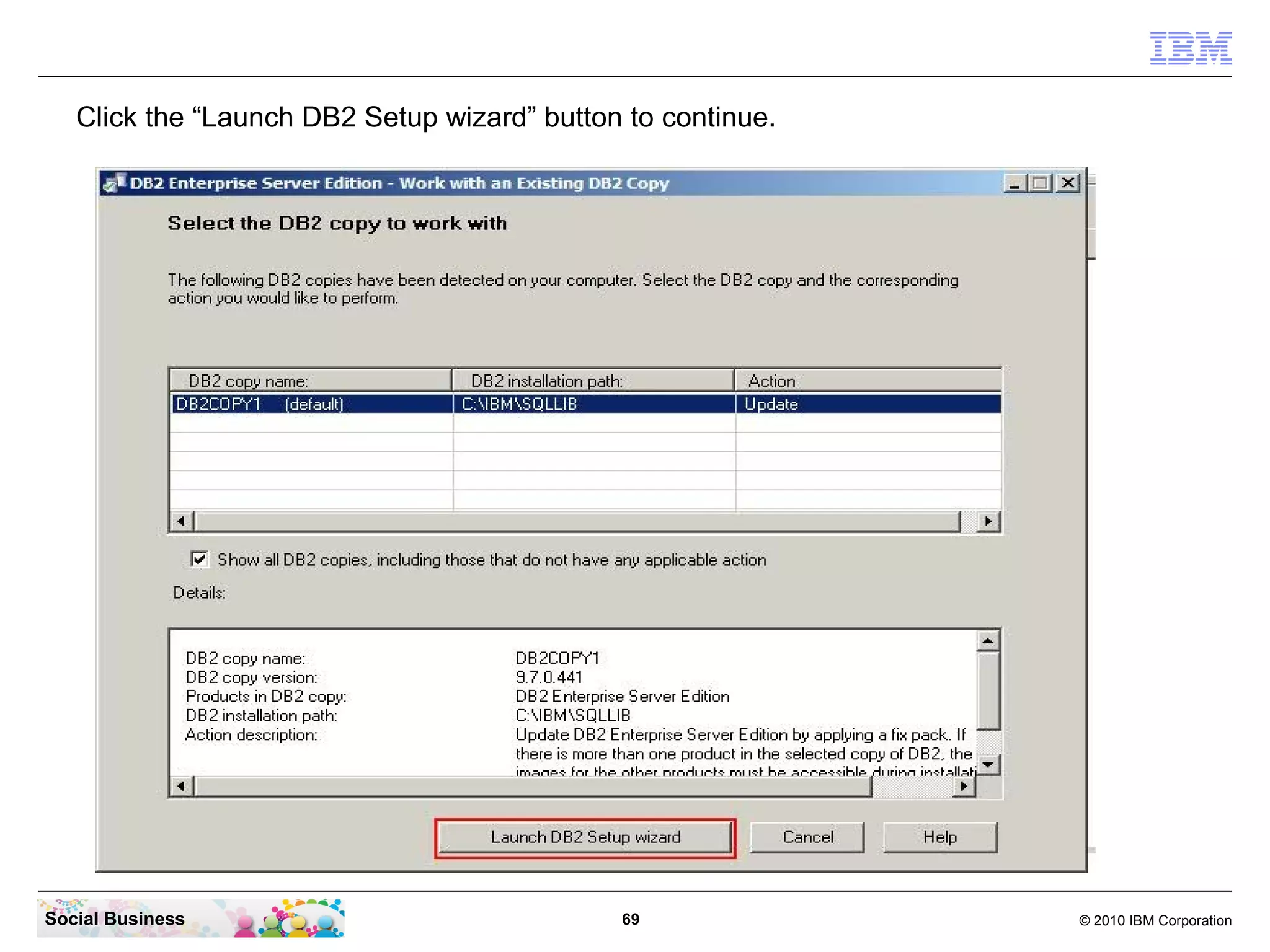Click the DB2COPY1 value in Details
This screenshot has height=952, width=1270.
[x=557, y=658]
